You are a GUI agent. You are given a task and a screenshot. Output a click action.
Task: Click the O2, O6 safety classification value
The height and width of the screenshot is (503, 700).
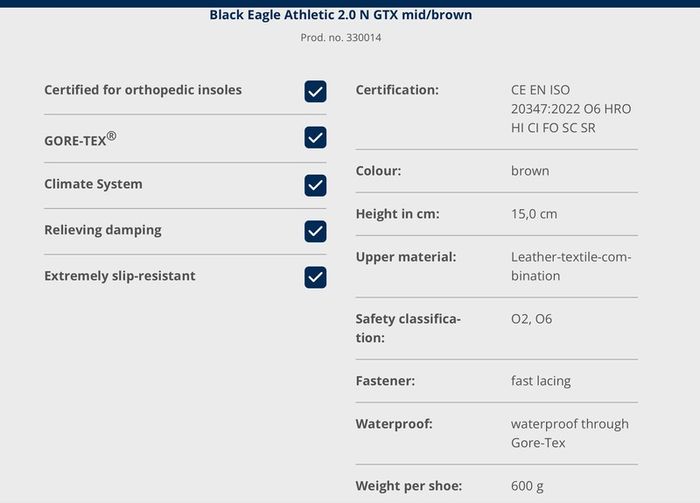coord(531,319)
